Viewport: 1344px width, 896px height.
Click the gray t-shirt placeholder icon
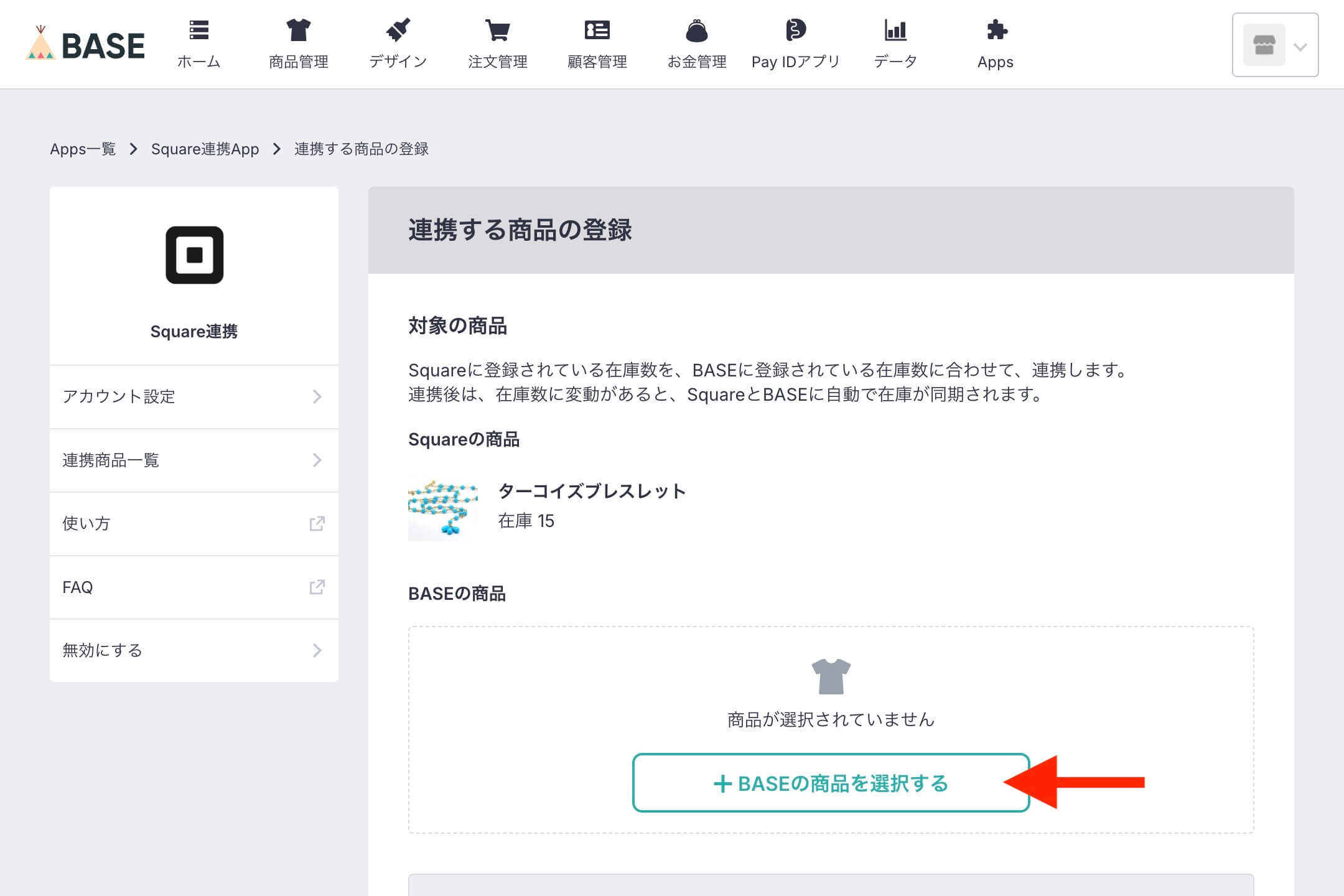[831, 676]
